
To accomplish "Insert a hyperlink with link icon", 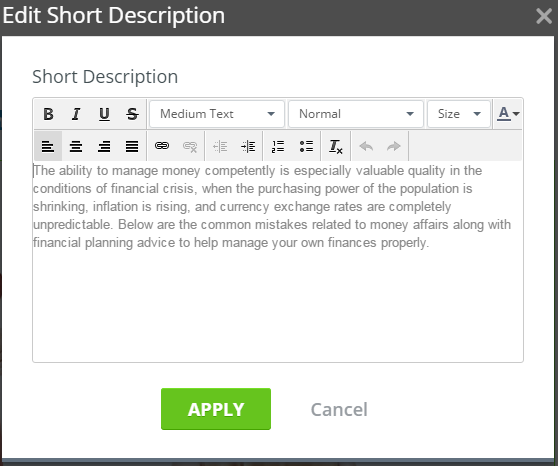I will [162, 146].
